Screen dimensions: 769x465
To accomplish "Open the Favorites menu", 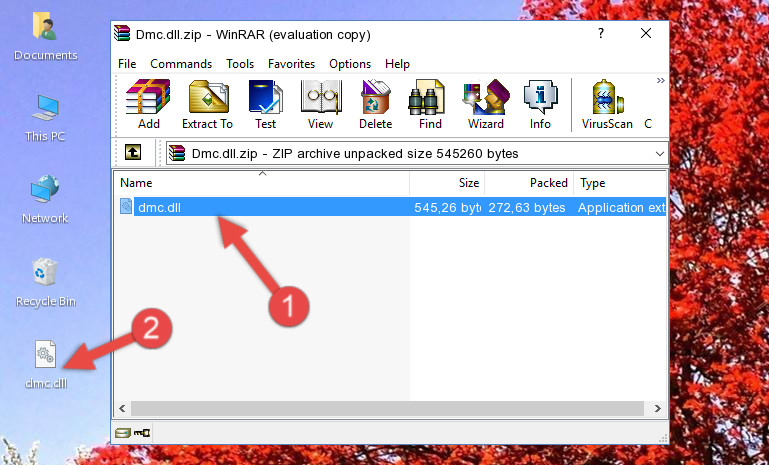I will tap(291, 64).
